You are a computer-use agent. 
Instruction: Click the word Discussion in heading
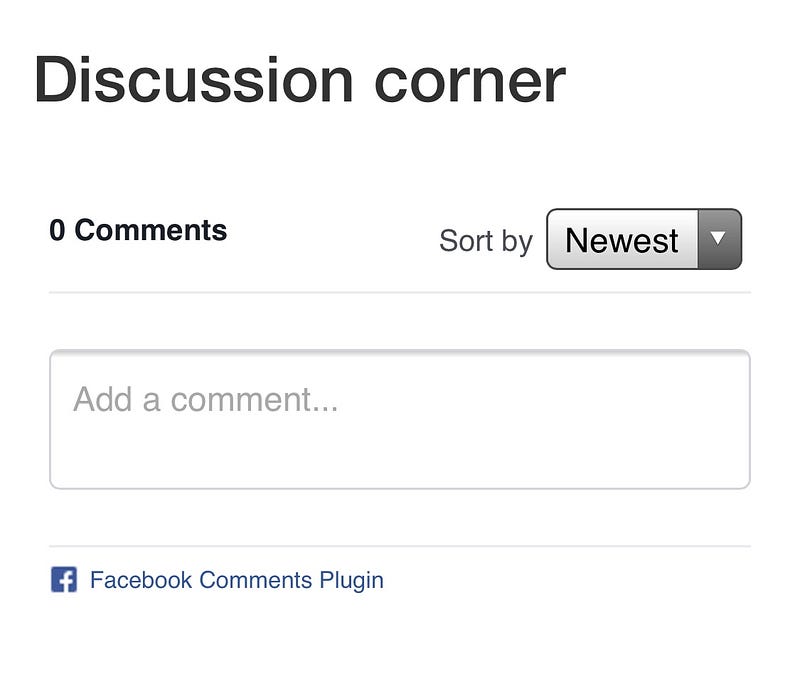(x=194, y=80)
